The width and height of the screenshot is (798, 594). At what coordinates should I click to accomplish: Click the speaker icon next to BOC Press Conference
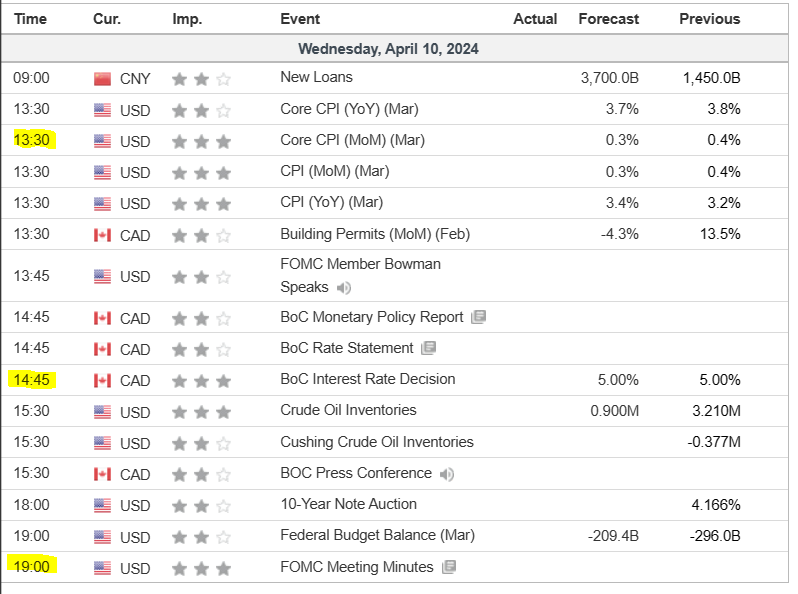click(447, 474)
